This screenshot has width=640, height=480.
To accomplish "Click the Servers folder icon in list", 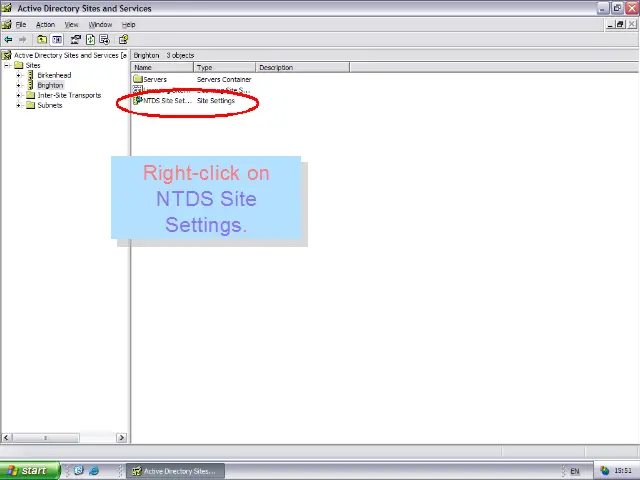I will click(x=138, y=79).
